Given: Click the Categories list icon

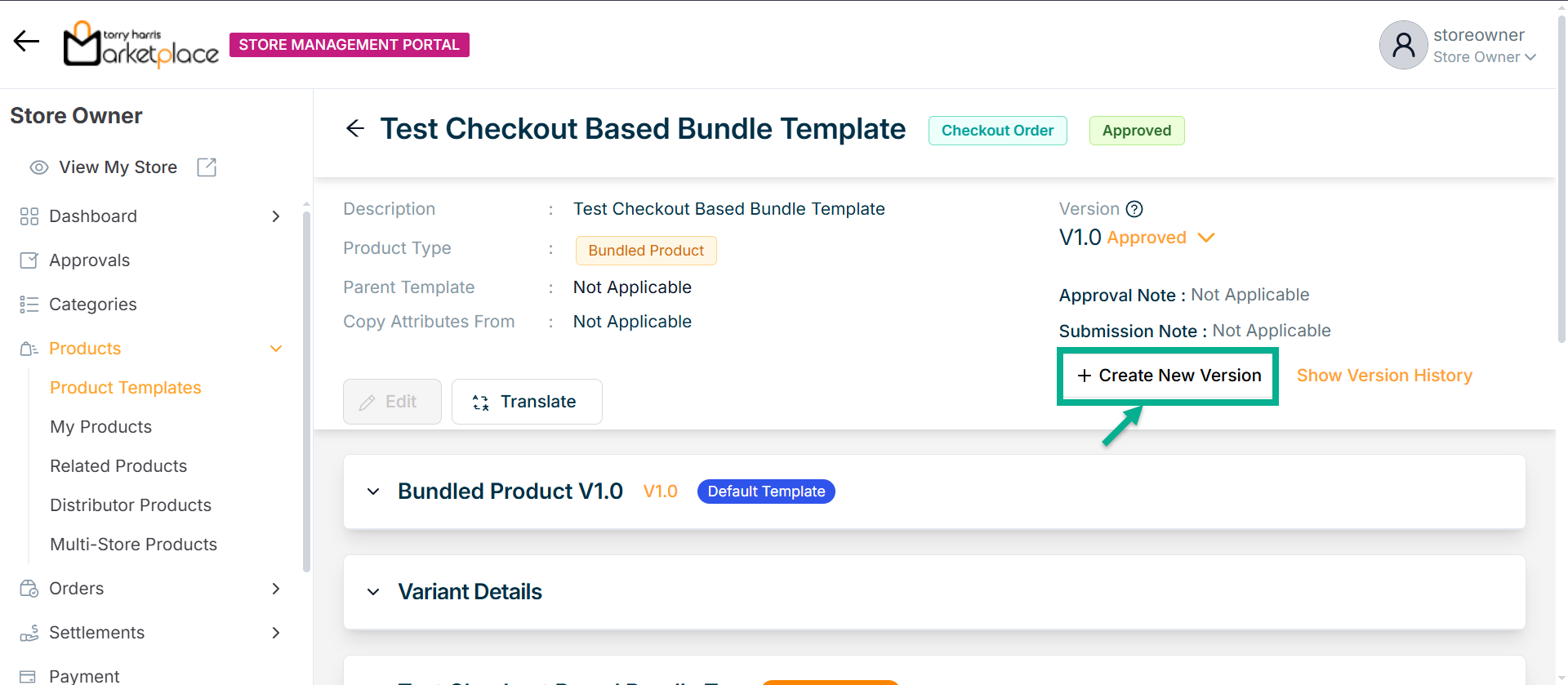Looking at the screenshot, I should click(x=29, y=305).
